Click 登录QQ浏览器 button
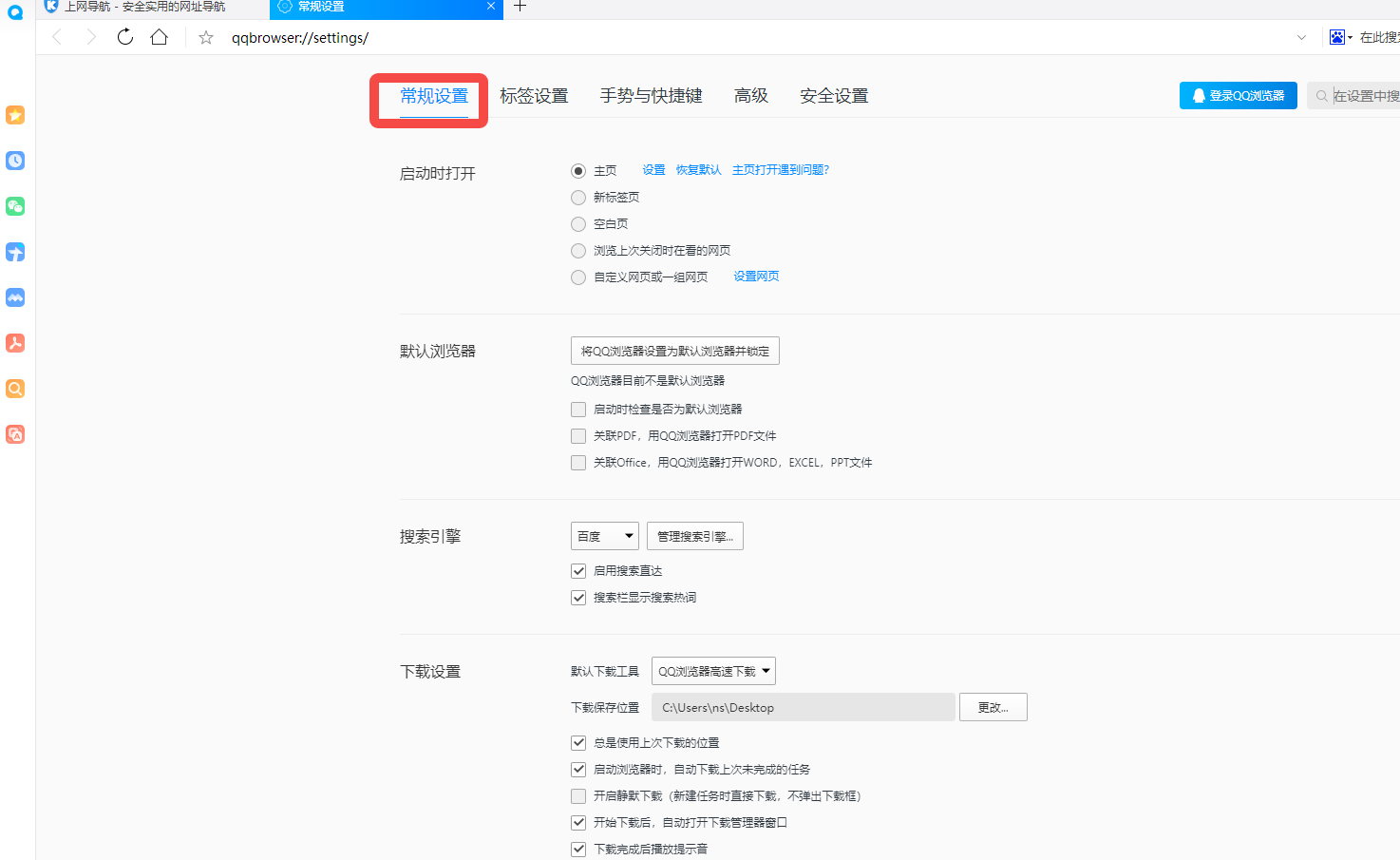This screenshot has height=860, width=1400. point(1239,95)
